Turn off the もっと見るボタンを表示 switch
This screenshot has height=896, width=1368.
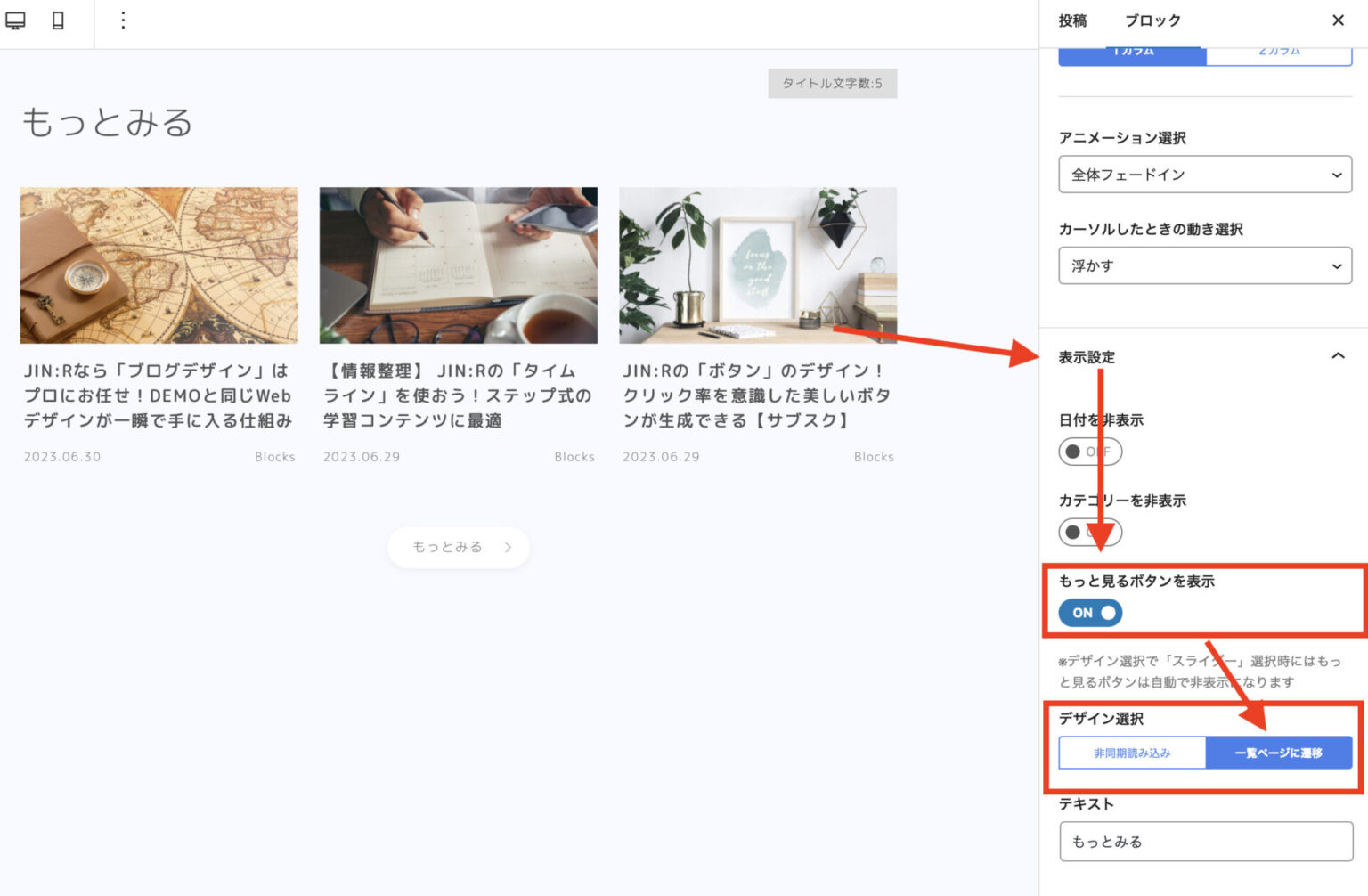[1089, 613]
